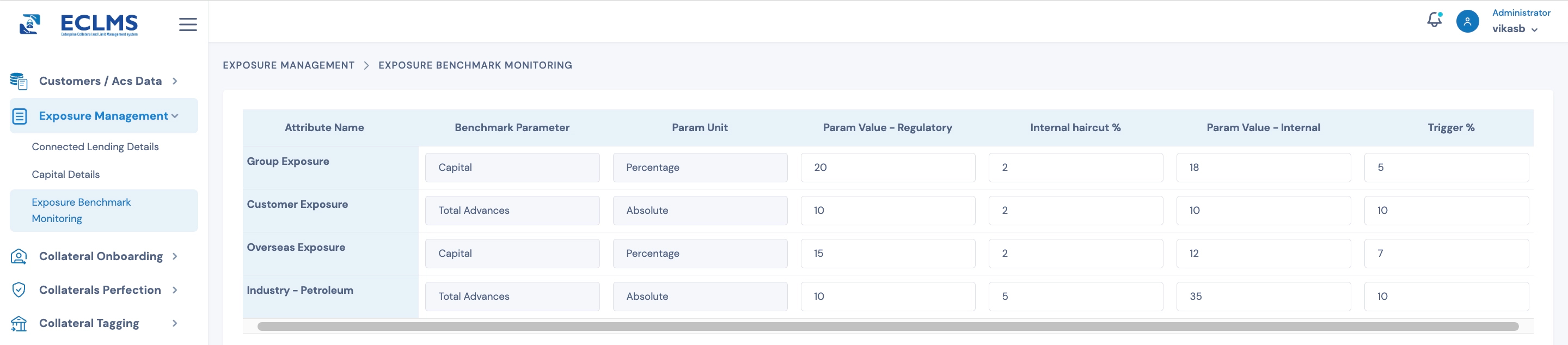Click the Collaterals Perfection shield icon
The image size is (1568, 345).
coord(19,289)
